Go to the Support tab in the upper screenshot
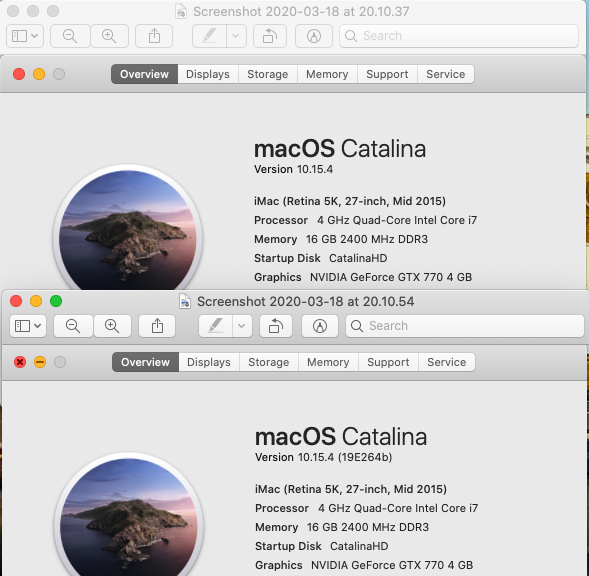 point(387,74)
